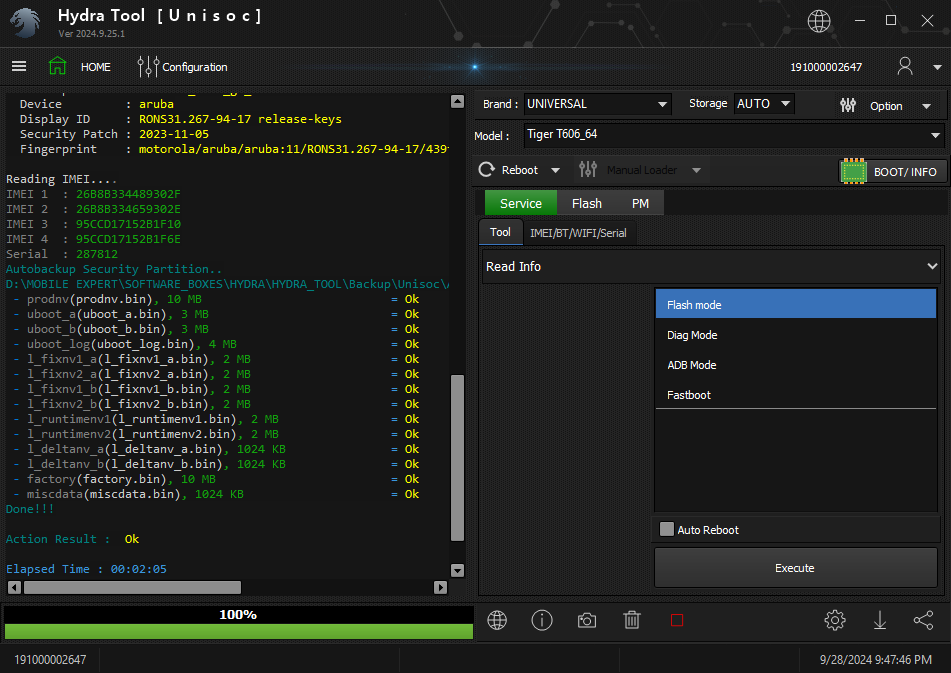Viewport: 951px width, 673px height.
Task: Click the Display ID RONS31.267-94-17 line
Action: pyautogui.click(x=181, y=119)
